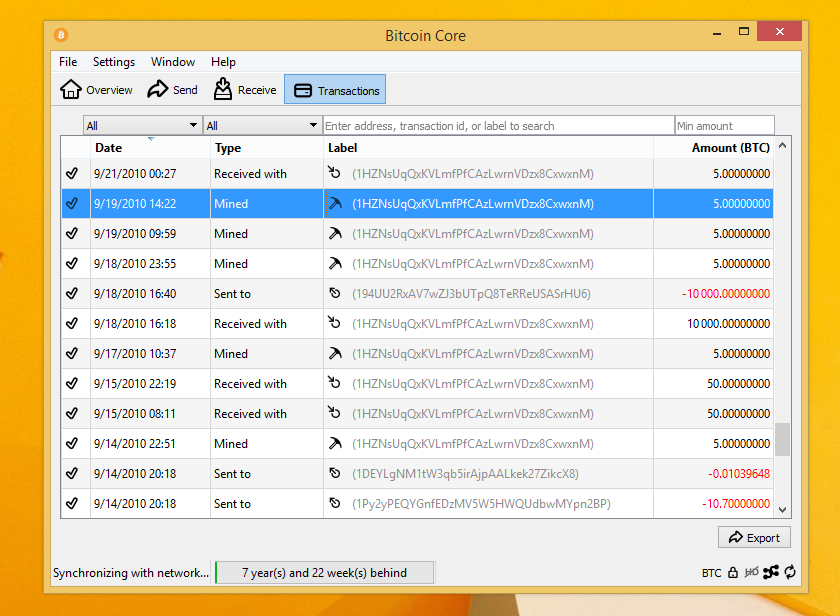Click the scrollbar up arrow

click(x=782, y=145)
